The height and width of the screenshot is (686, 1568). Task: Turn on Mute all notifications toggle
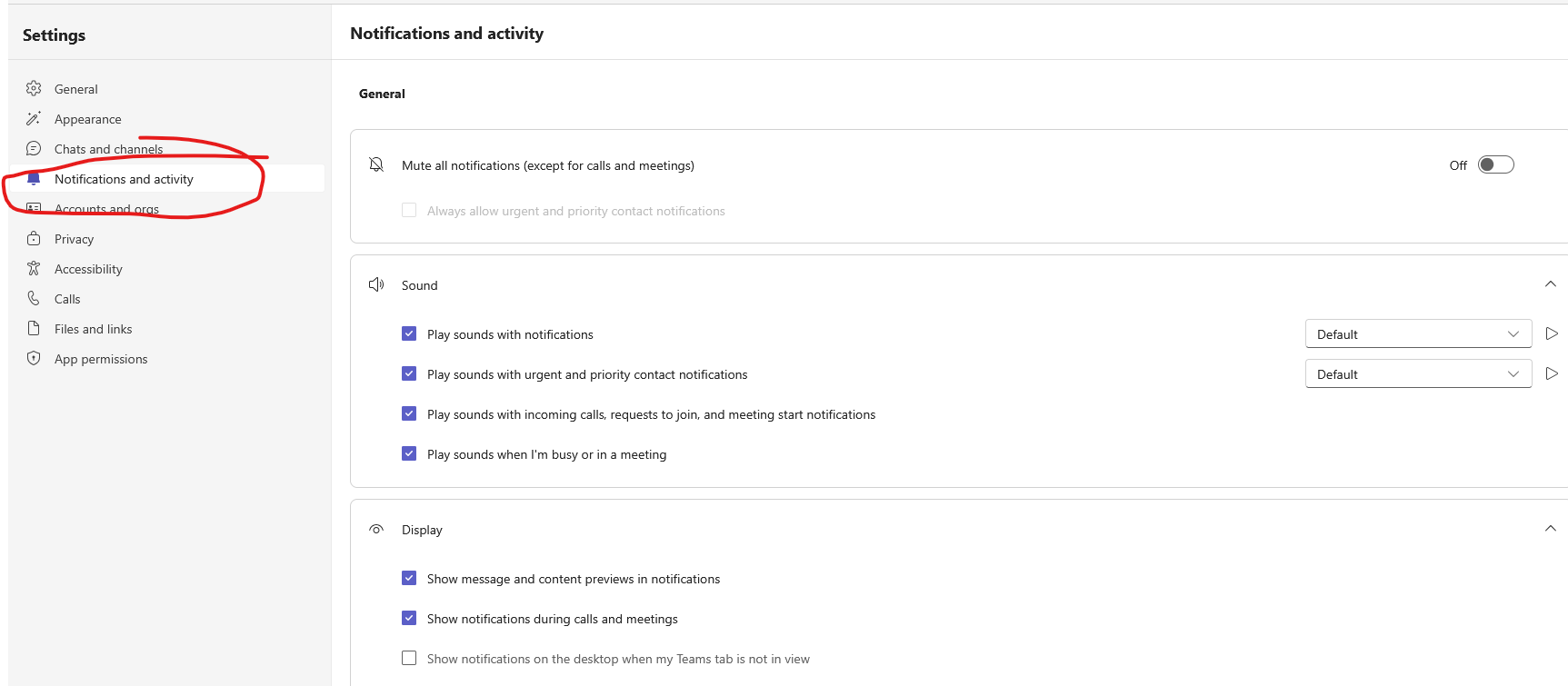(x=1495, y=164)
